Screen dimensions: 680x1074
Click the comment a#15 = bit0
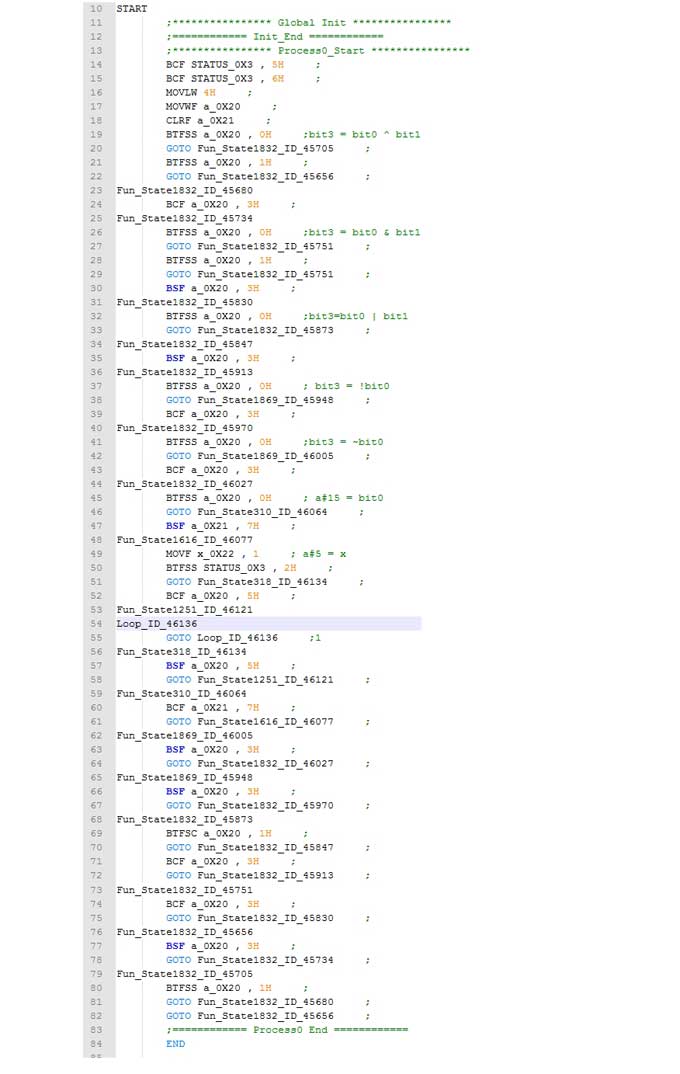tap(343, 498)
